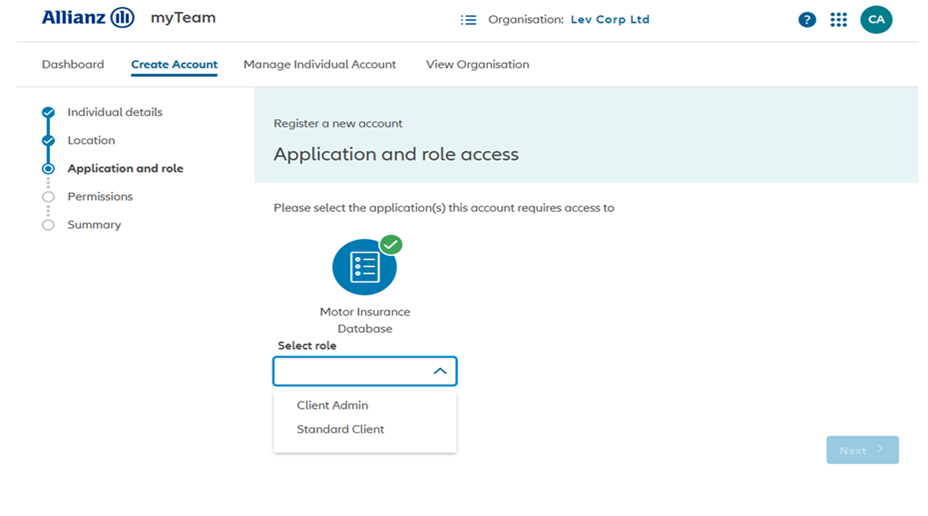Collapse the Select role dropdown chevron
The height and width of the screenshot is (516, 928).
pyautogui.click(x=440, y=371)
